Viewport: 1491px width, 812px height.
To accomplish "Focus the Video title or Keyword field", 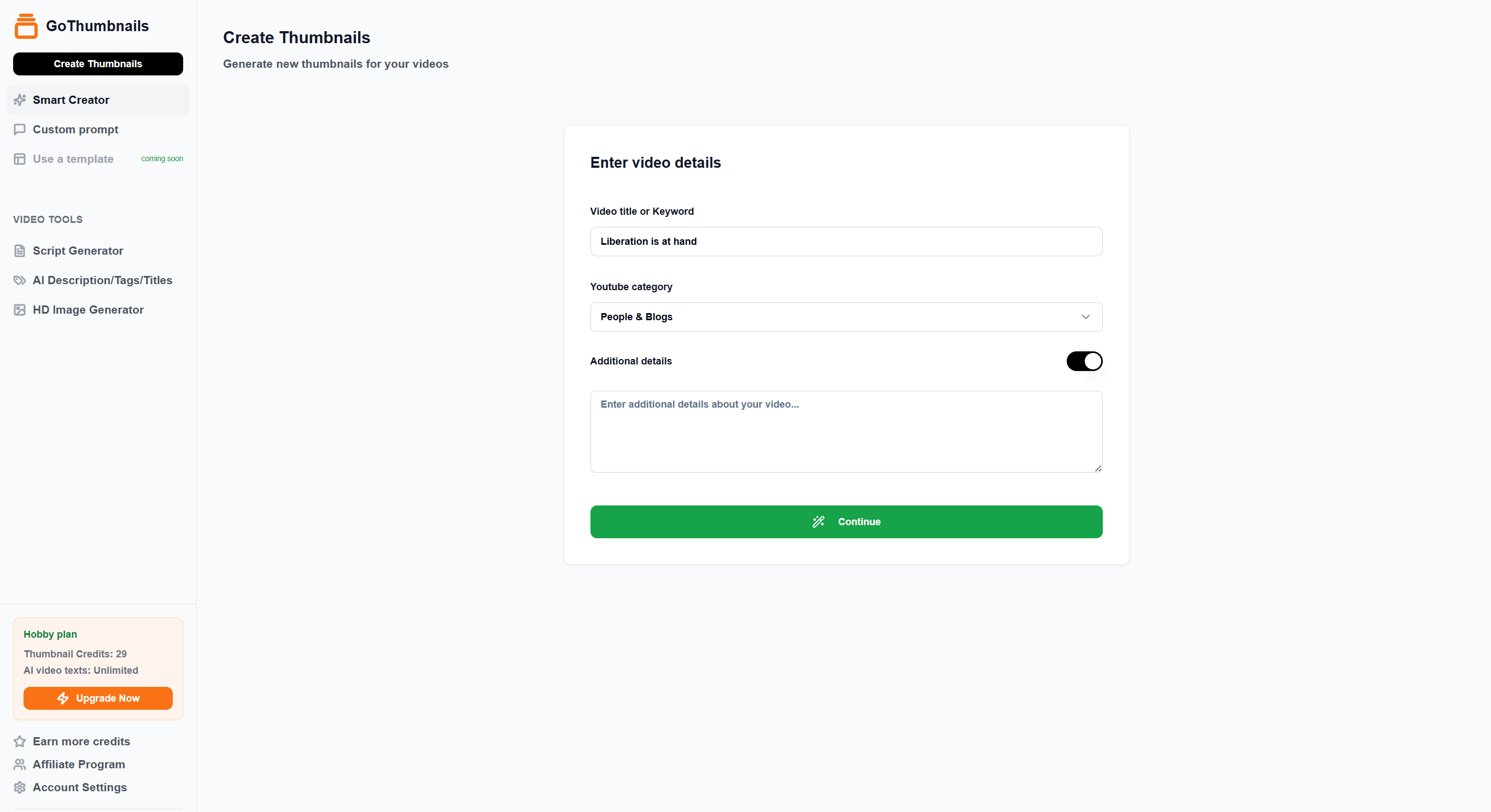I will [846, 241].
